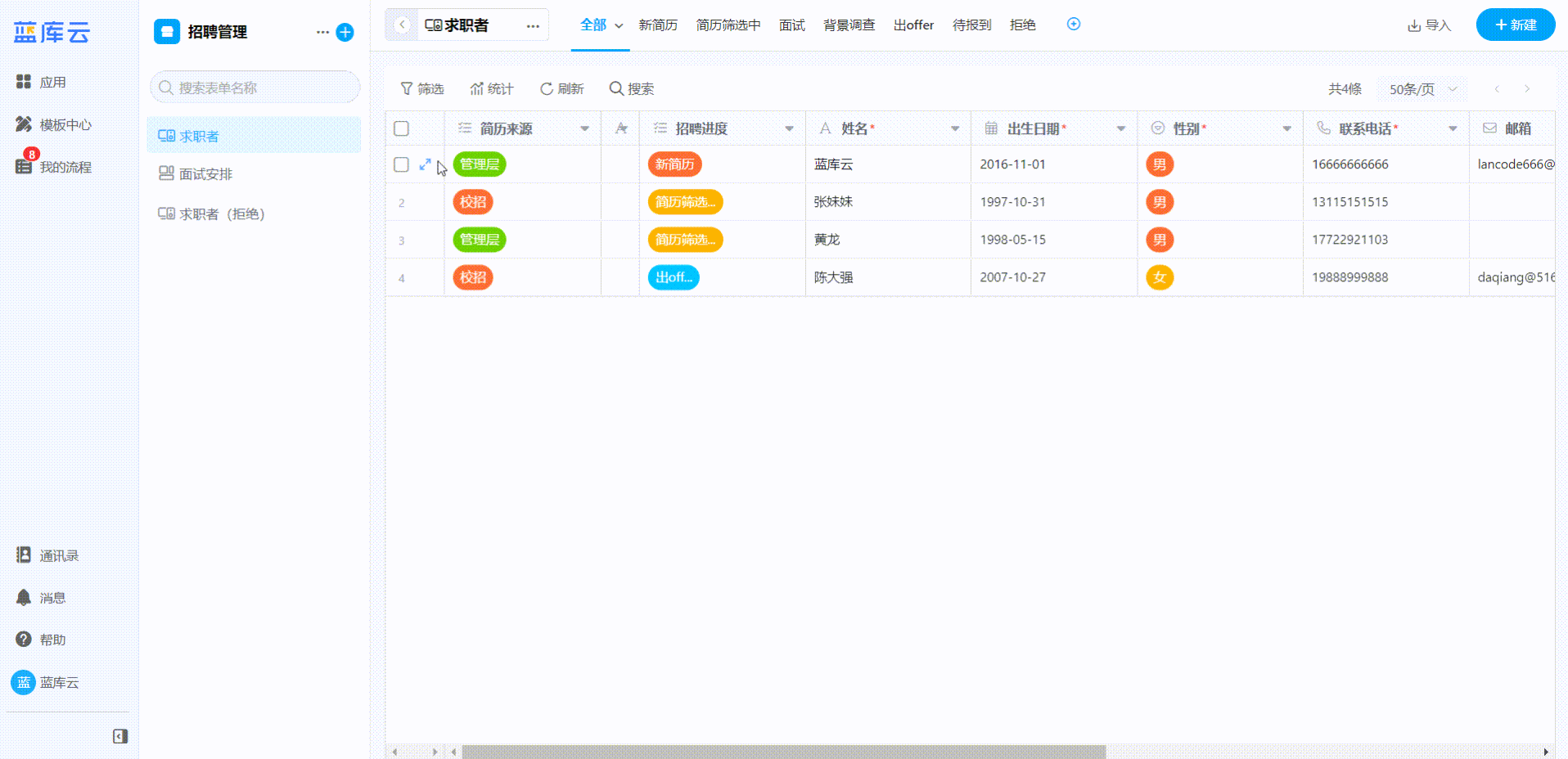Switch to 新简历 tab
The height and width of the screenshot is (759, 1568).
pos(658,25)
